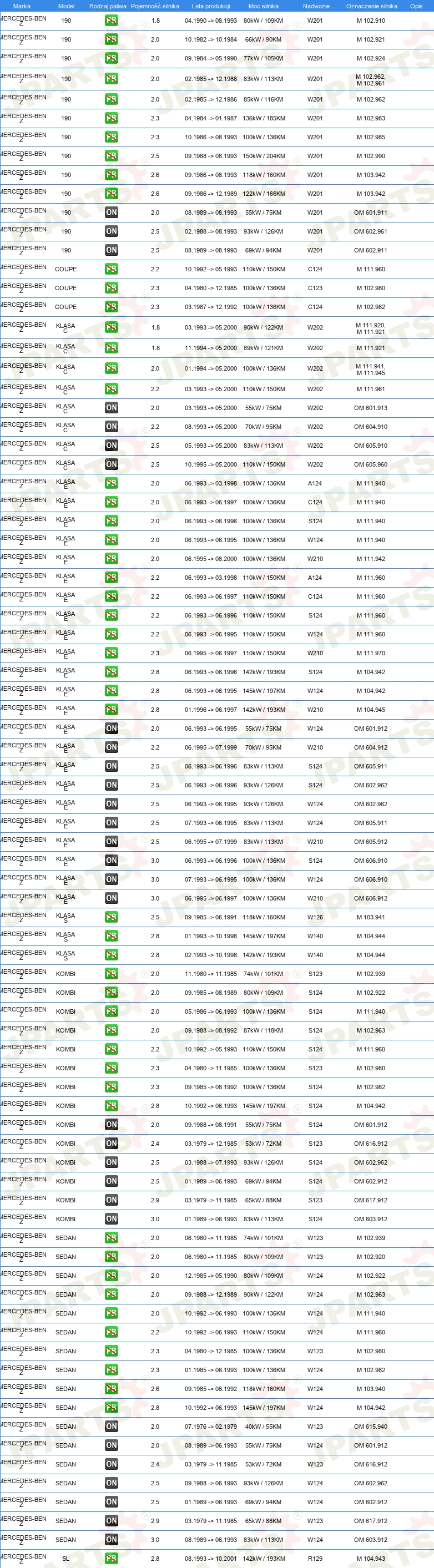Select engine codes M 111.941, M 111.945
Viewport: 434px width, 1568px height.
pyautogui.click(x=371, y=370)
